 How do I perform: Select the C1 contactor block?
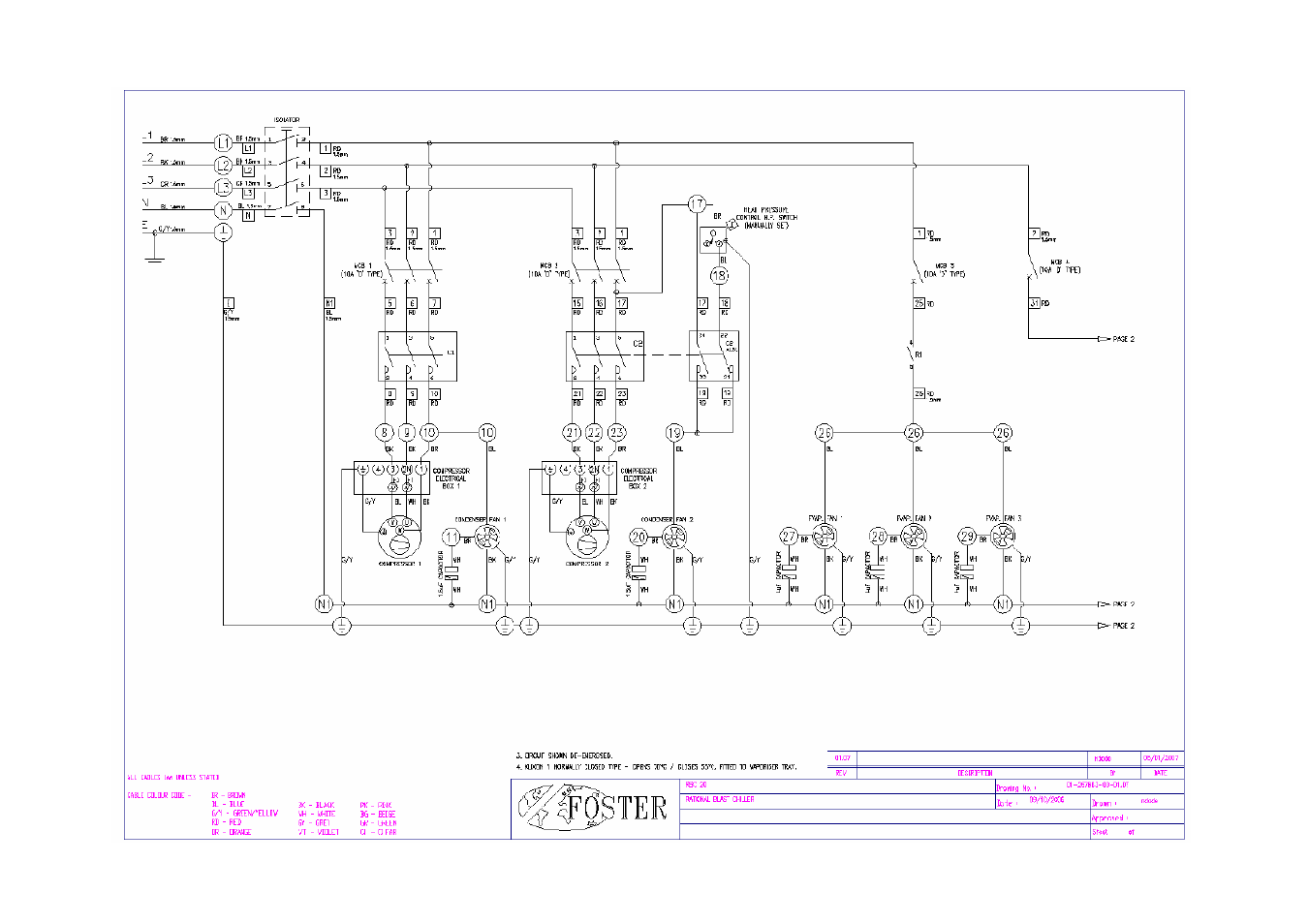tap(417, 356)
